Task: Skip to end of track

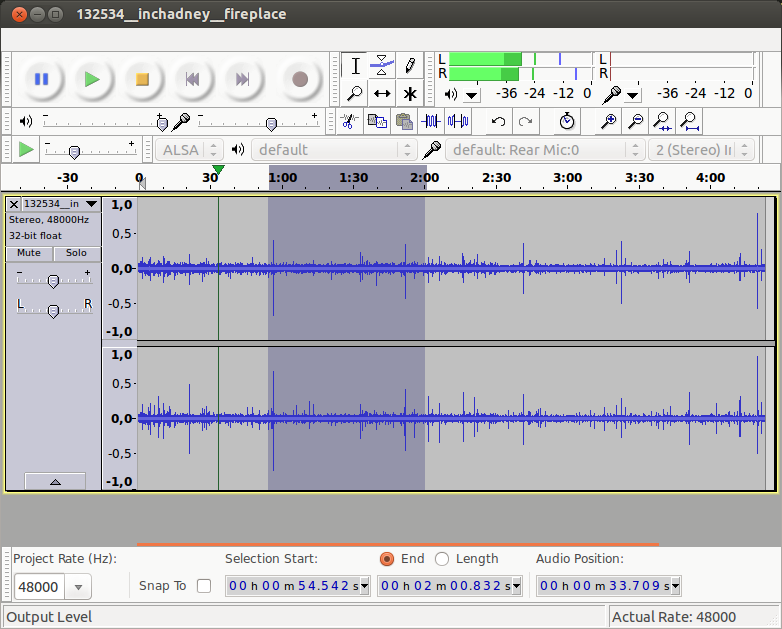Action: pos(242,79)
